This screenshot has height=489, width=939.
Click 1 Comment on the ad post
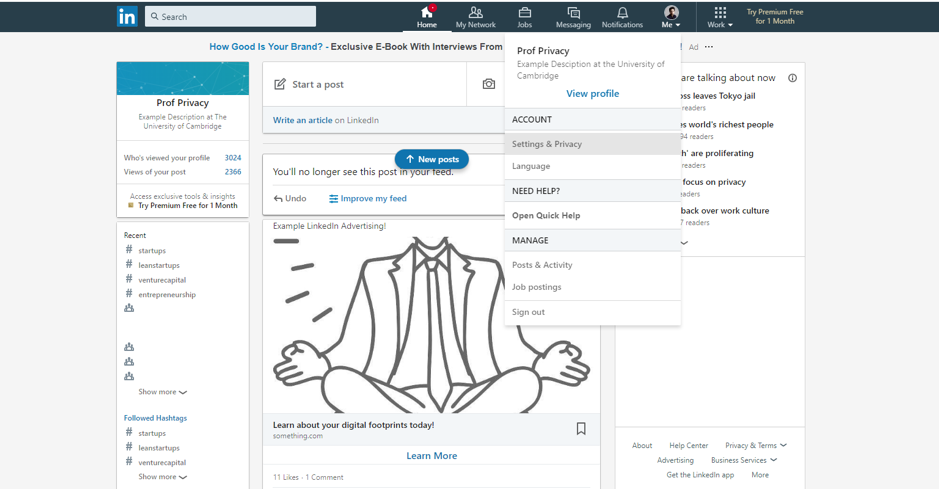point(325,478)
